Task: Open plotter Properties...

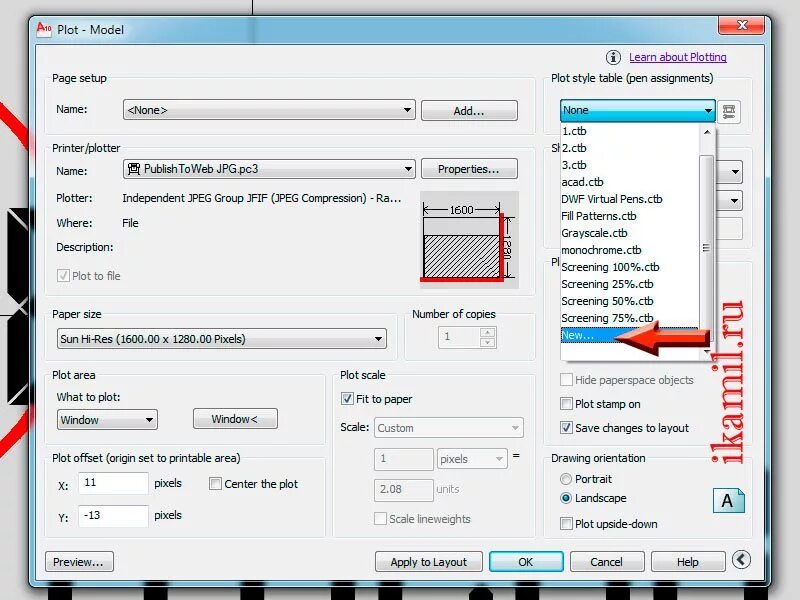Action: click(x=469, y=169)
